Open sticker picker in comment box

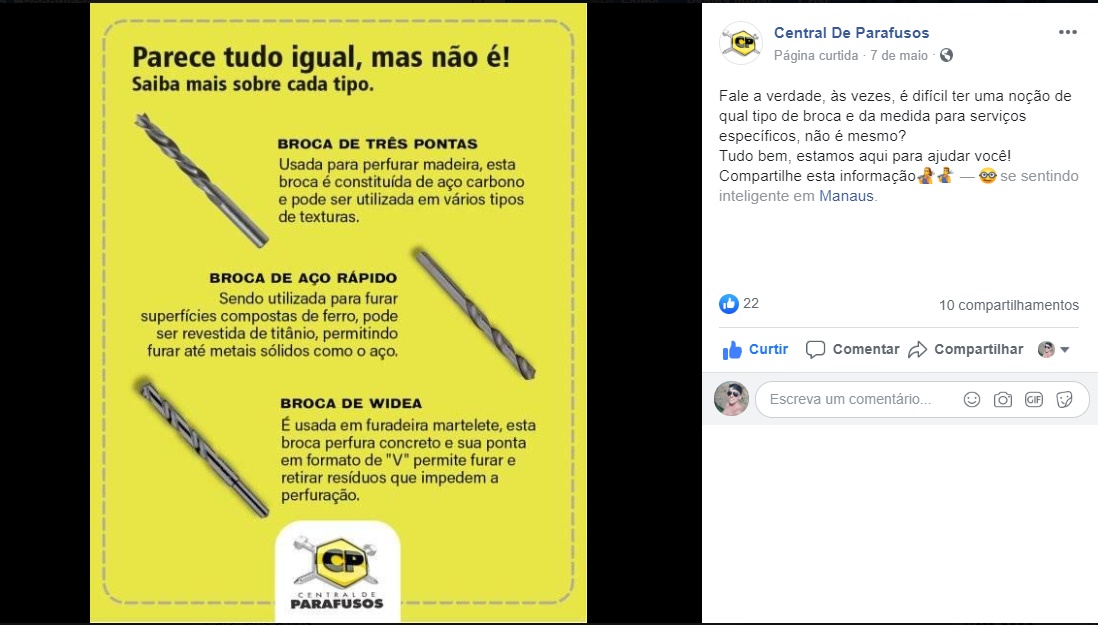[x=1064, y=400]
